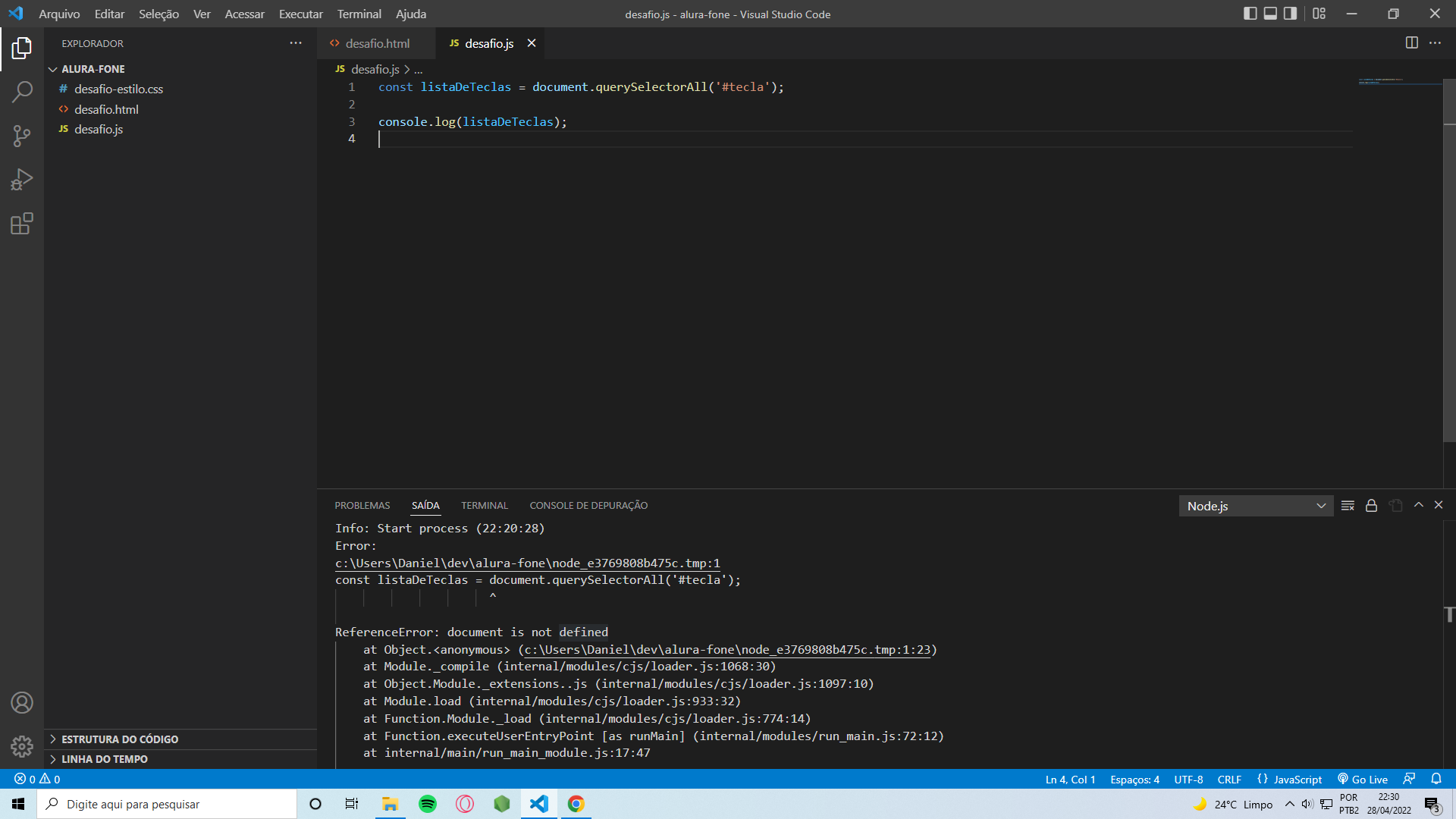Open the Editar menu
The height and width of the screenshot is (819, 1456).
(x=109, y=14)
